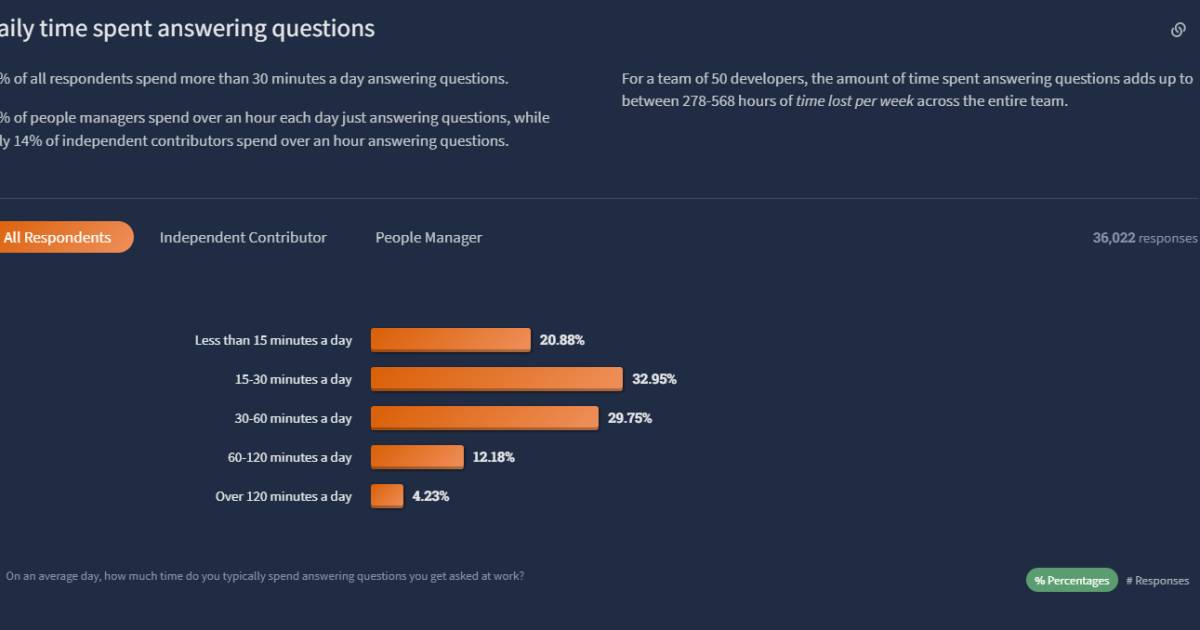Viewport: 1200px width, 630px height.
Task: Click the survey question text below the chart
Action: coord(264,576)
